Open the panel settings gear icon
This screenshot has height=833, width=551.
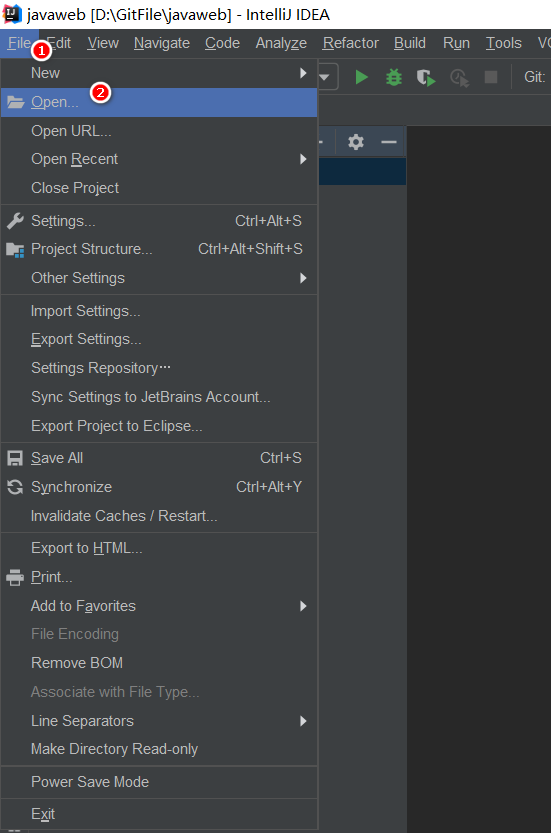[x=355, y=142]
